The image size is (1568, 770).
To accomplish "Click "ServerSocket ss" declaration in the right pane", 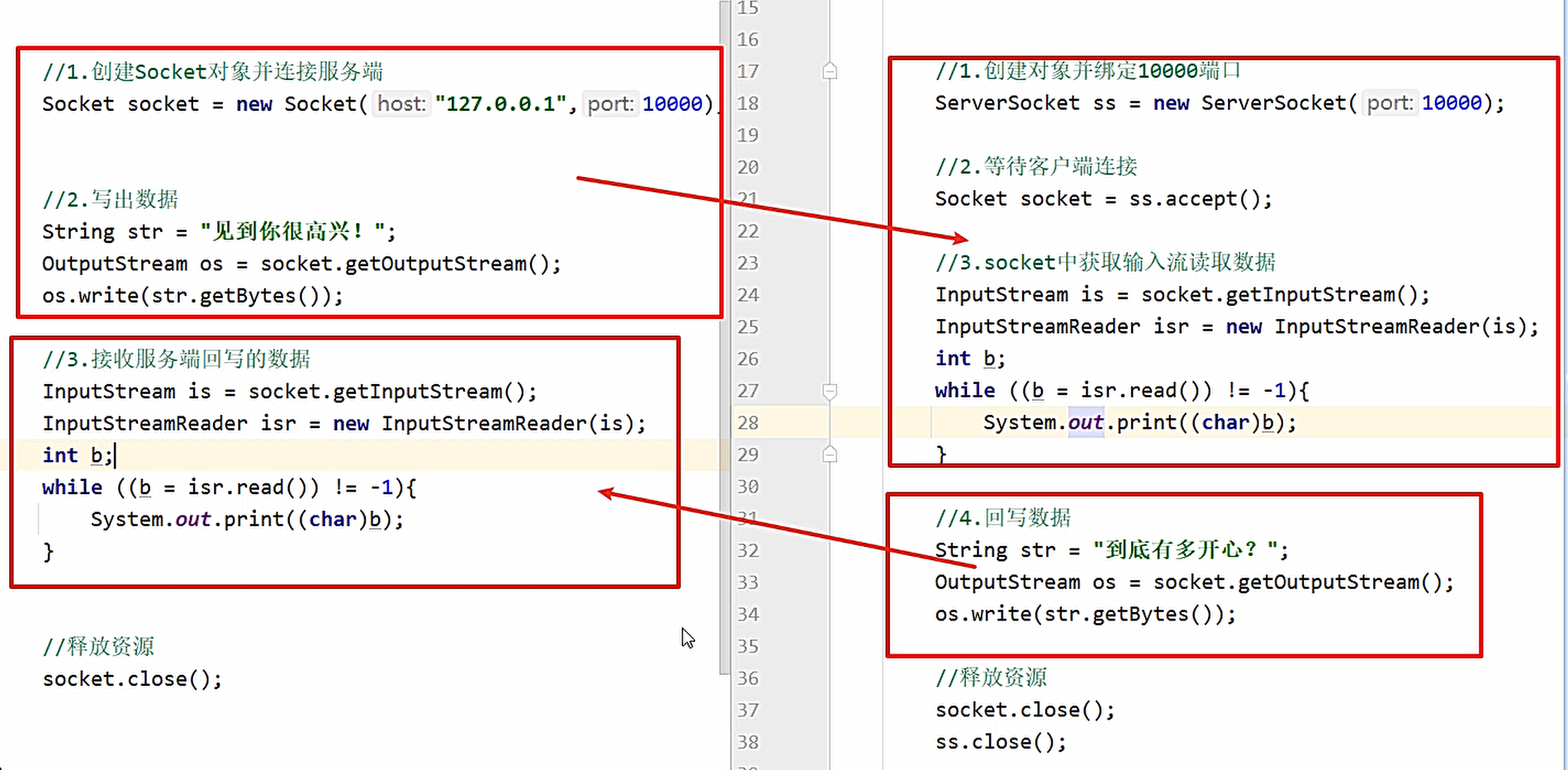I will pos(1220,103).
